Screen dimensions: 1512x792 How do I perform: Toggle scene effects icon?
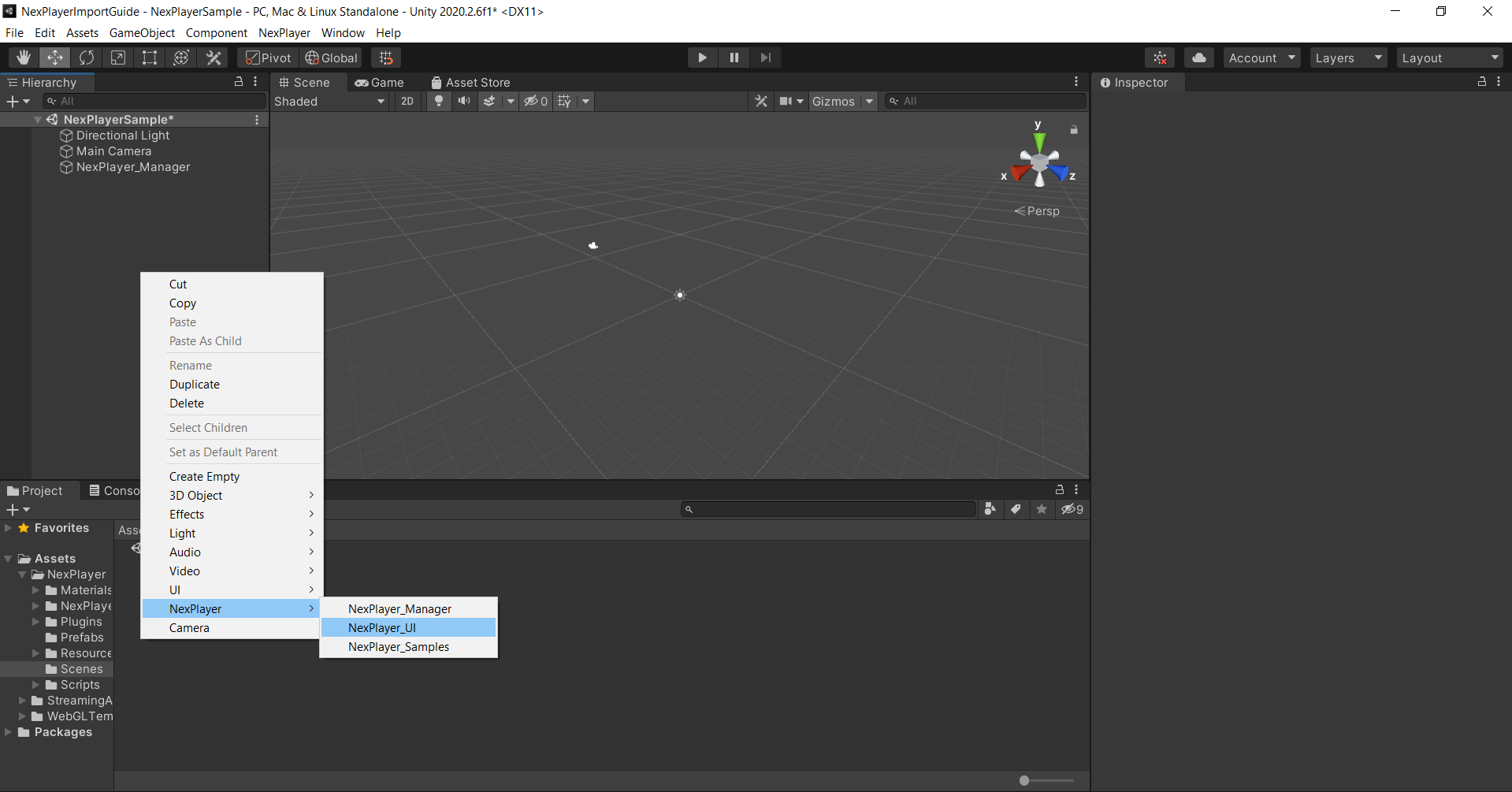point(489,101)
